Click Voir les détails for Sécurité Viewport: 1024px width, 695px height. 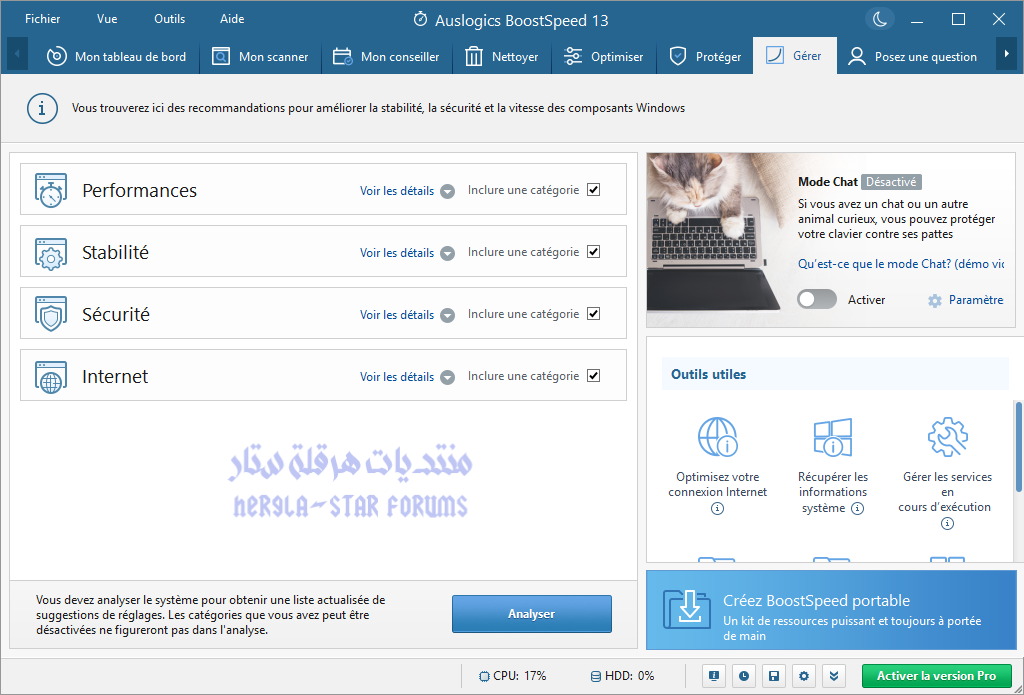[x=397, y=315]
